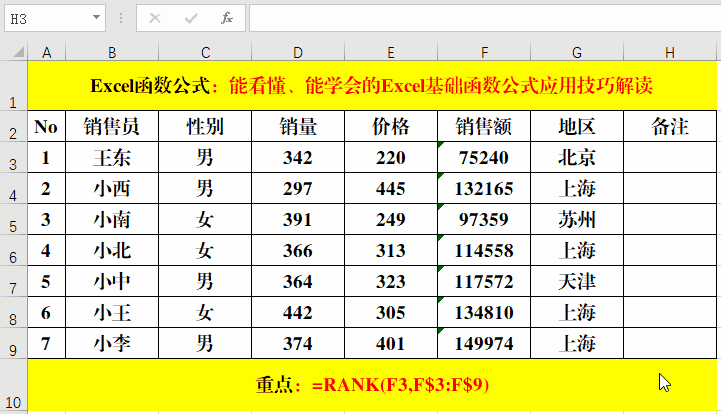
Task: Select row 2 header
Action: tap(13, 126)
